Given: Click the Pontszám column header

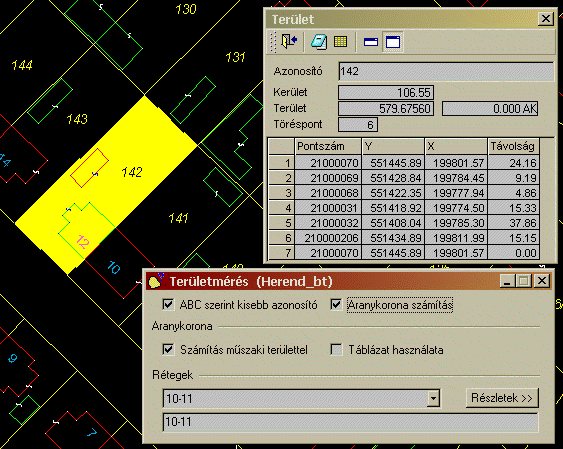Looking at the screenshot, I should tap(328, 146).
